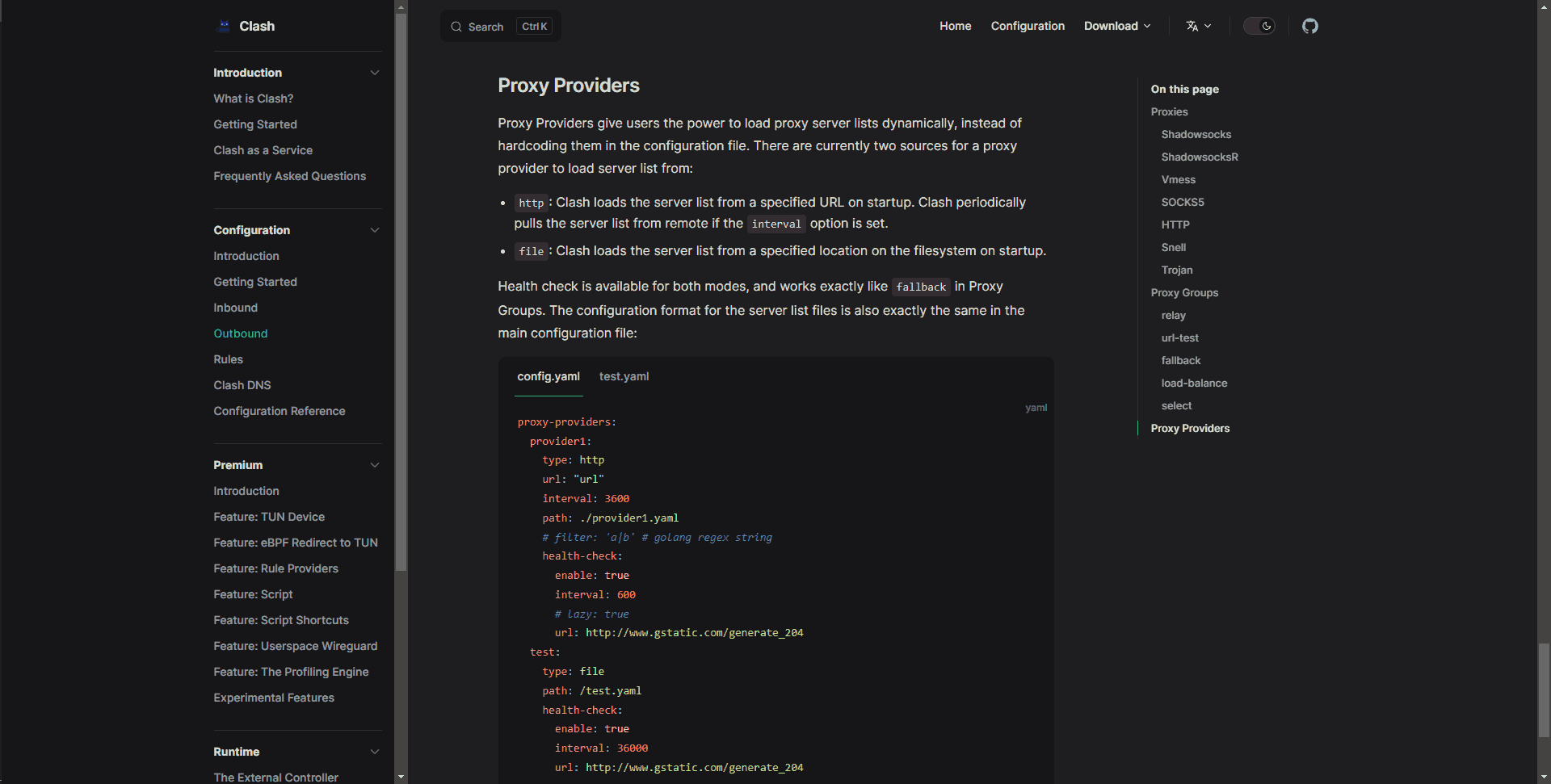
Task: Click the Proxy Providers section heading
Action: tap(569, 86)
